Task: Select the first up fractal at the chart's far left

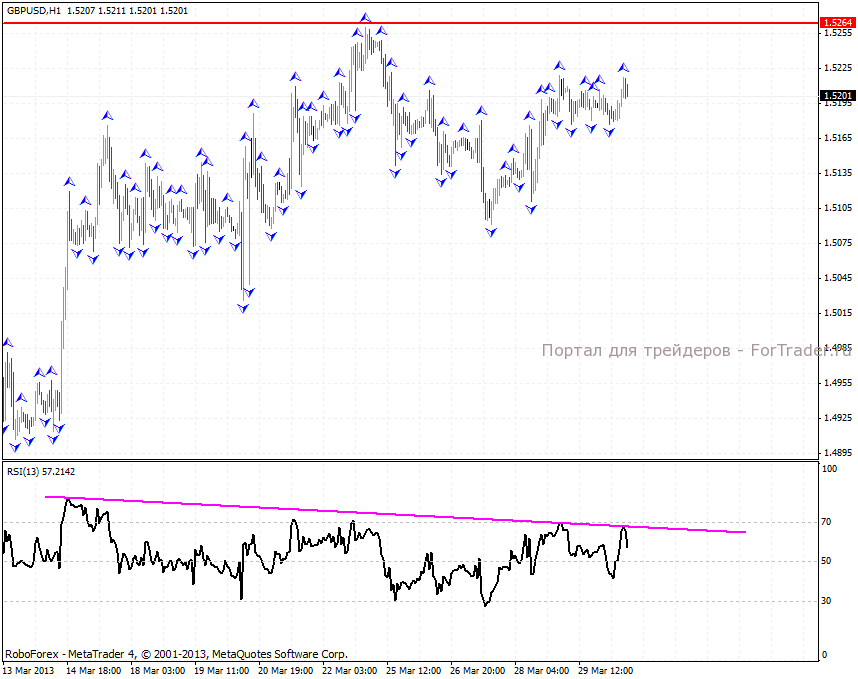Action: pyautogui.click(x=8, y=342)
